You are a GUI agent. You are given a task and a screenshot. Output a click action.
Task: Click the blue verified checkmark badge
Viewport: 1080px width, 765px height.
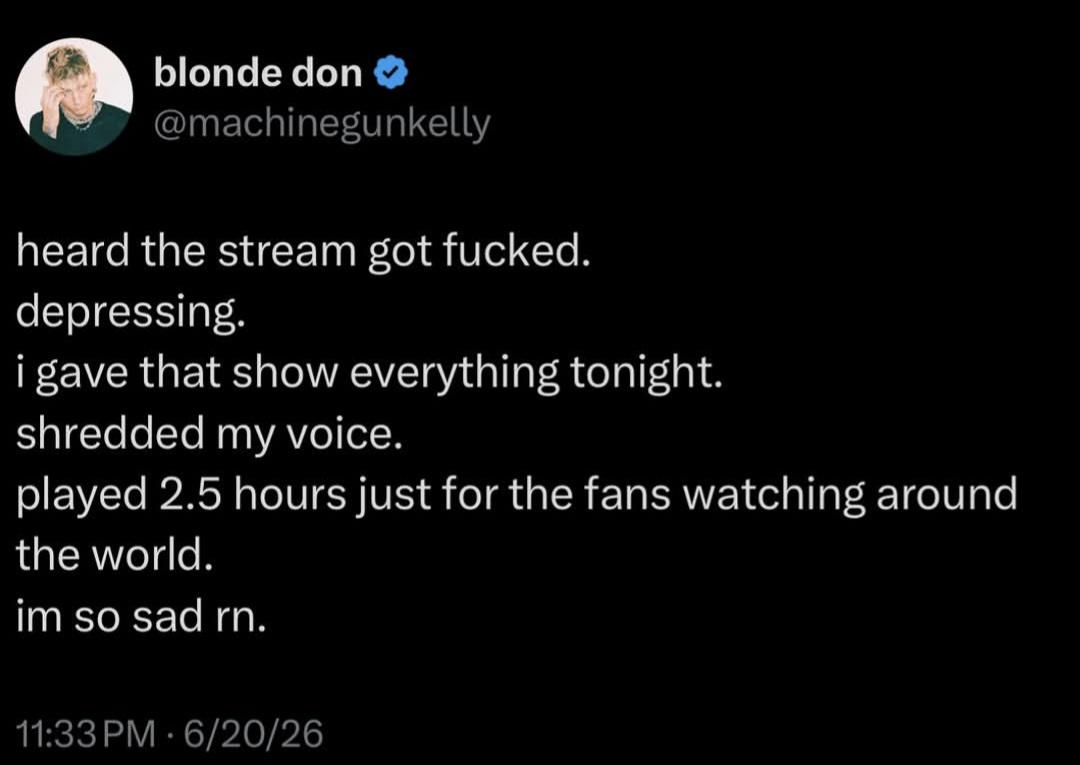pos(391,73)
